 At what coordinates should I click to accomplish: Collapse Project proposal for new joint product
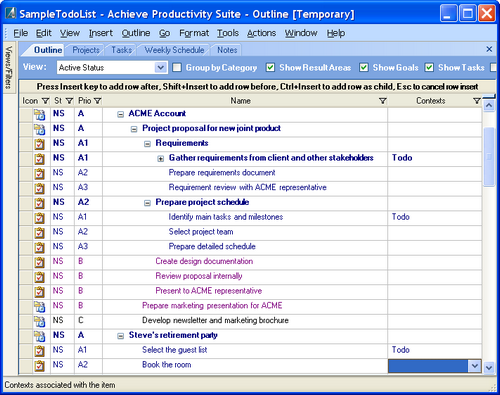tap(134, 129)
